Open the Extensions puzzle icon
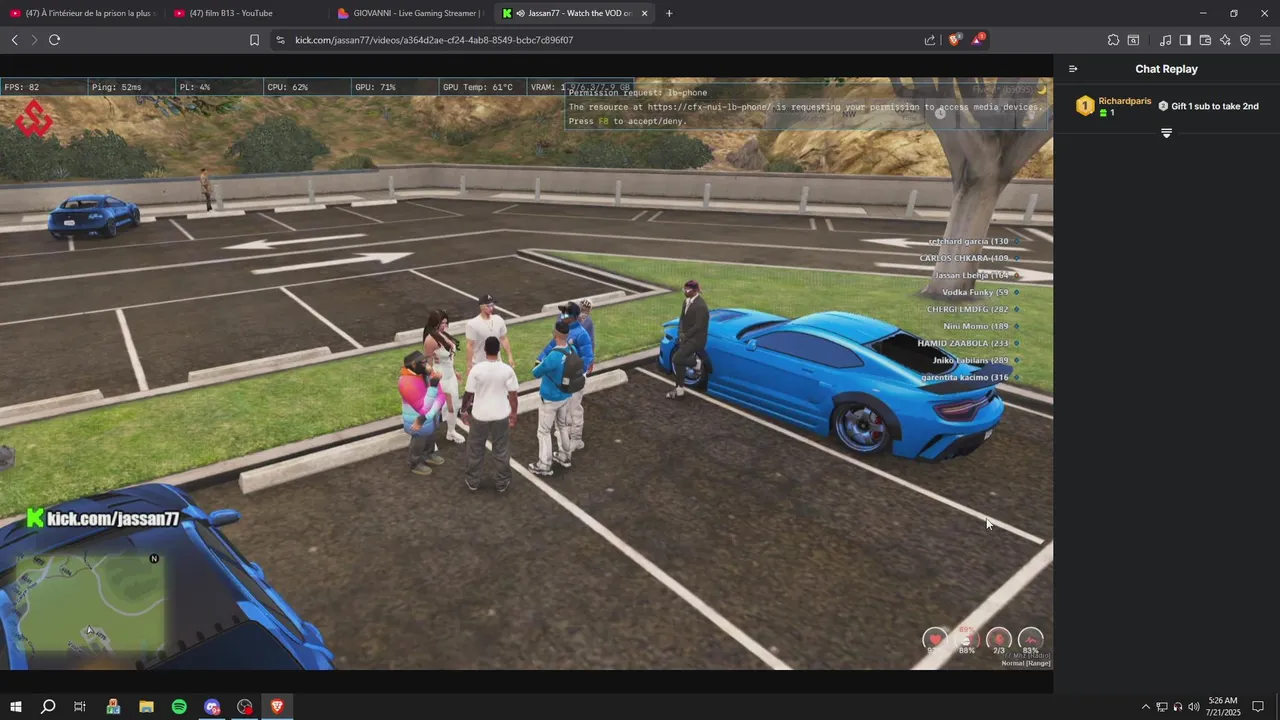1280x720 pixels. [x=1113, y=40]
